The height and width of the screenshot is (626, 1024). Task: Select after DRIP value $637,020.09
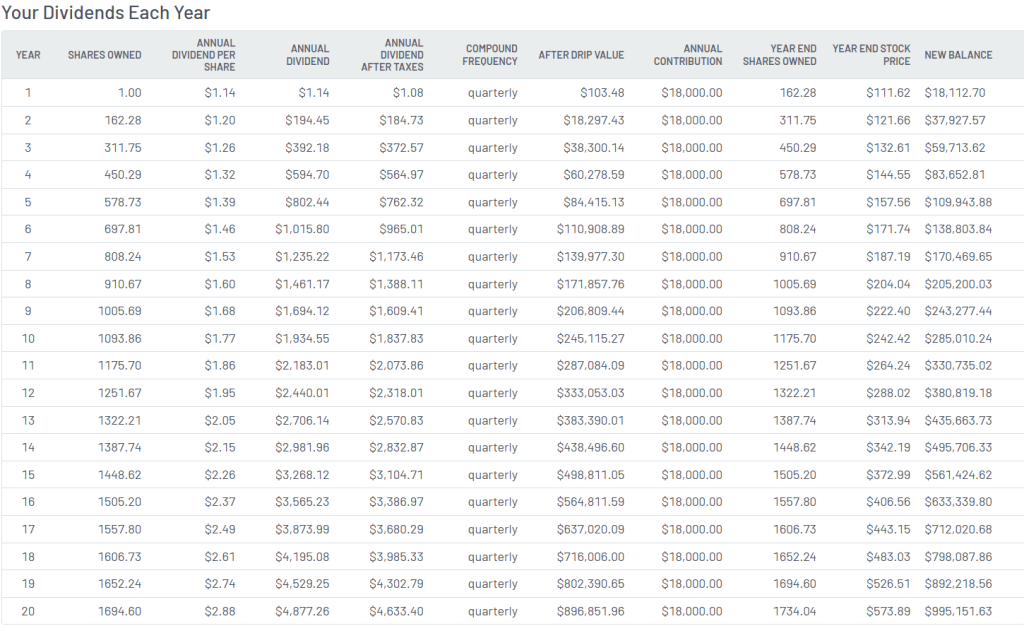[590, 529]
